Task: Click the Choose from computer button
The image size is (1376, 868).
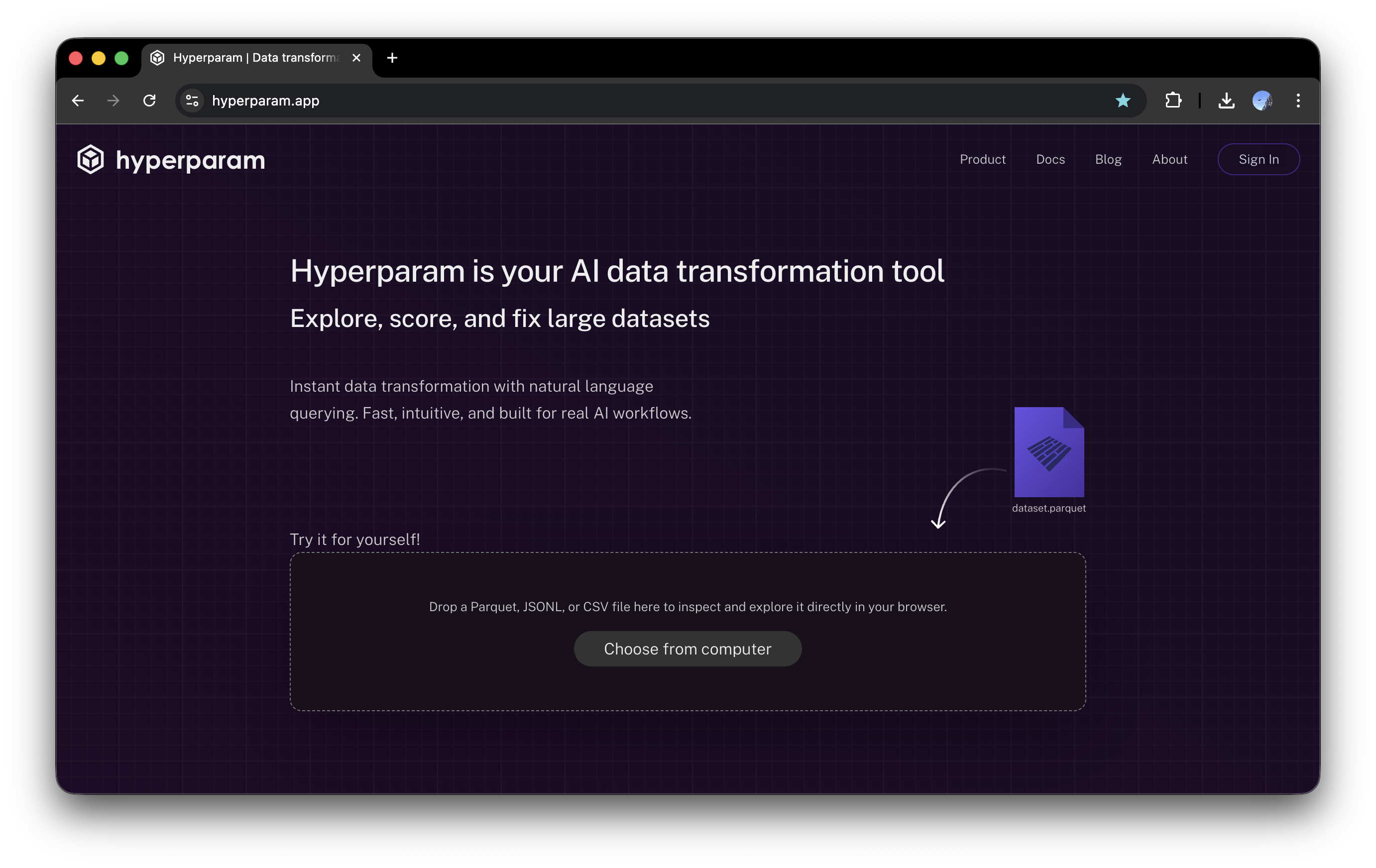Action: point(688,649)
